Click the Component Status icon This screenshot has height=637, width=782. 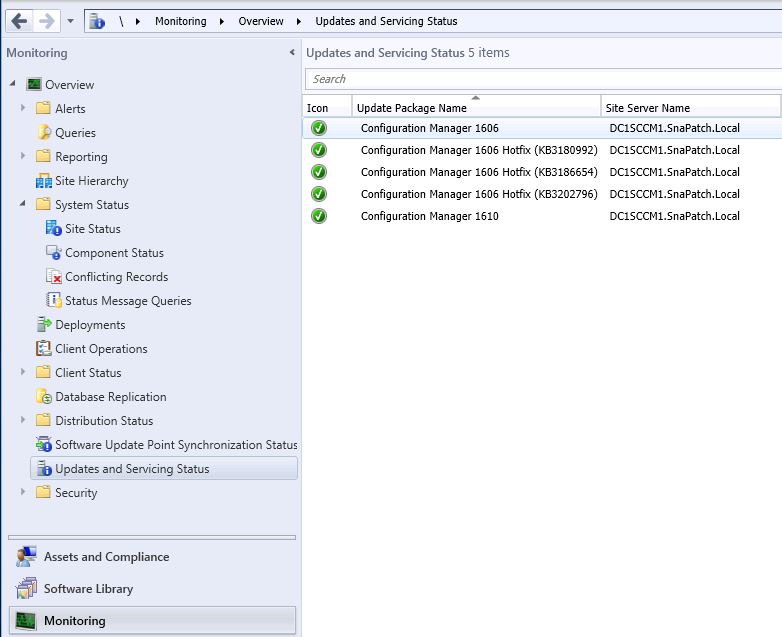pos(53,252)
